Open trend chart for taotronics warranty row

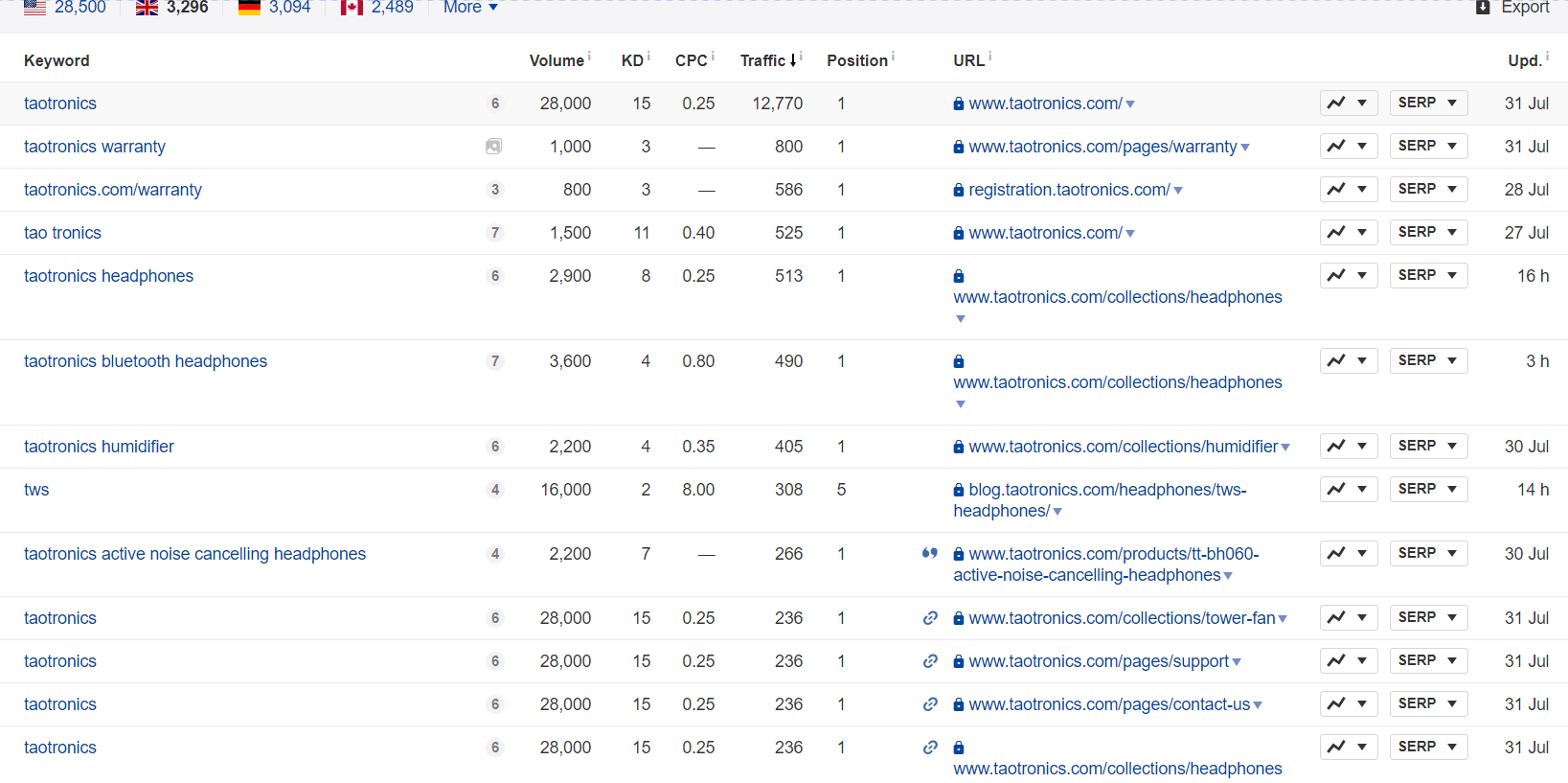coord(1349,146)
